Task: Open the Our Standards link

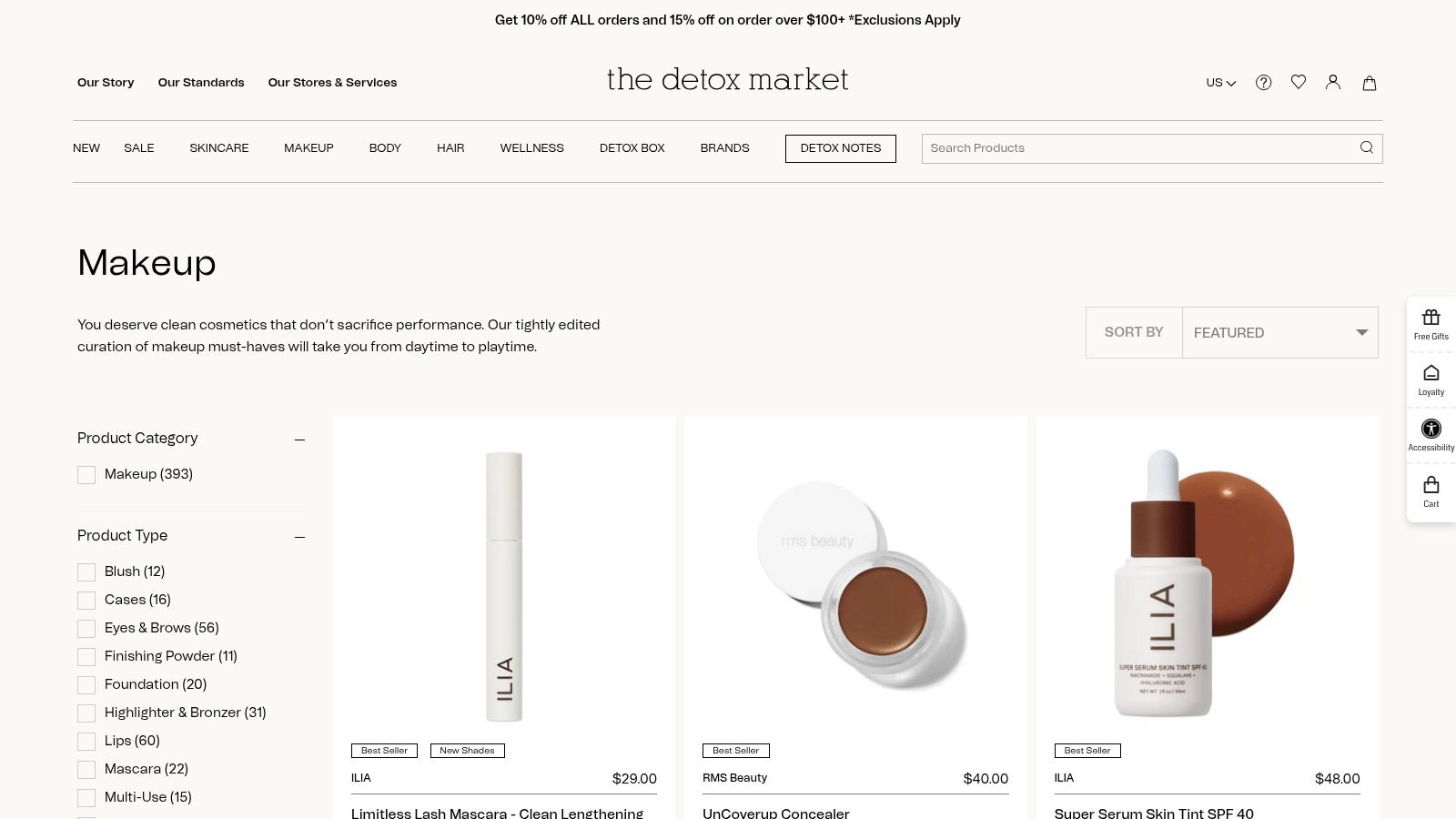Action: point(201,82)
